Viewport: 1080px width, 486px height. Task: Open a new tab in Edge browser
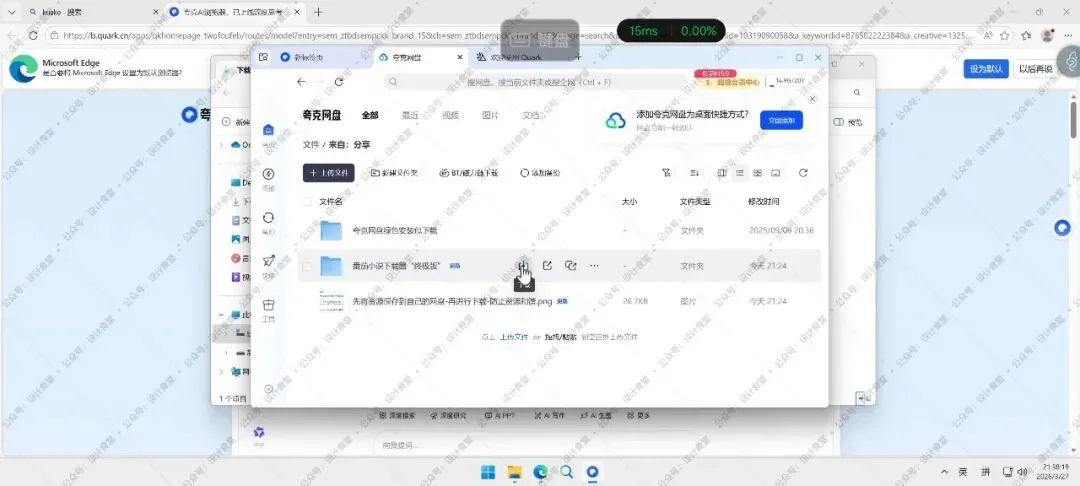tap(318, 12)
